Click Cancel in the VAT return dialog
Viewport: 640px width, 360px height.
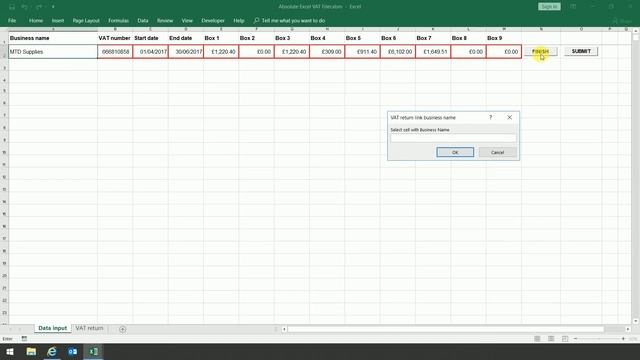coord(497,152)
